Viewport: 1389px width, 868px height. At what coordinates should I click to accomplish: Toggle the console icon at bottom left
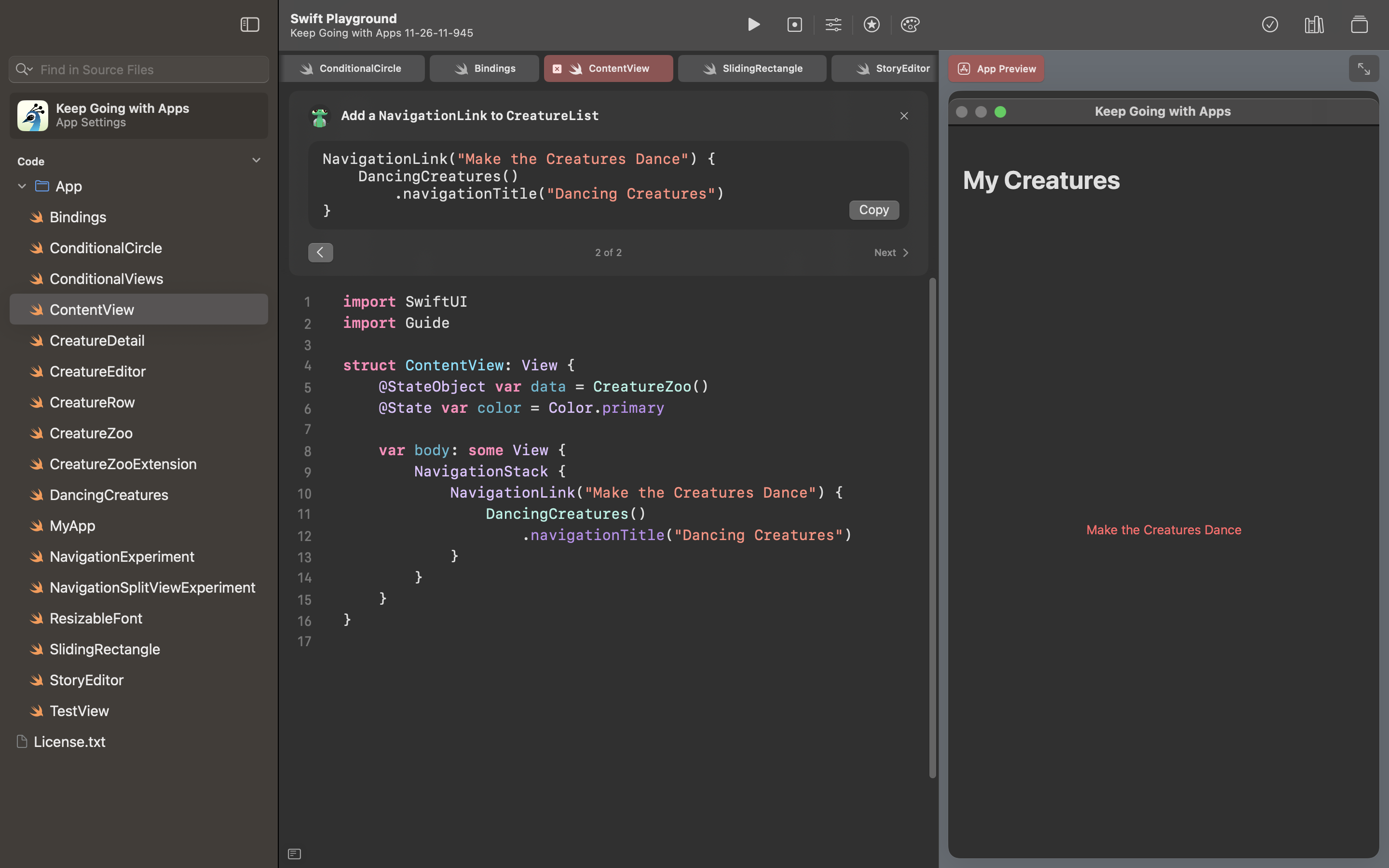[295, 854]
